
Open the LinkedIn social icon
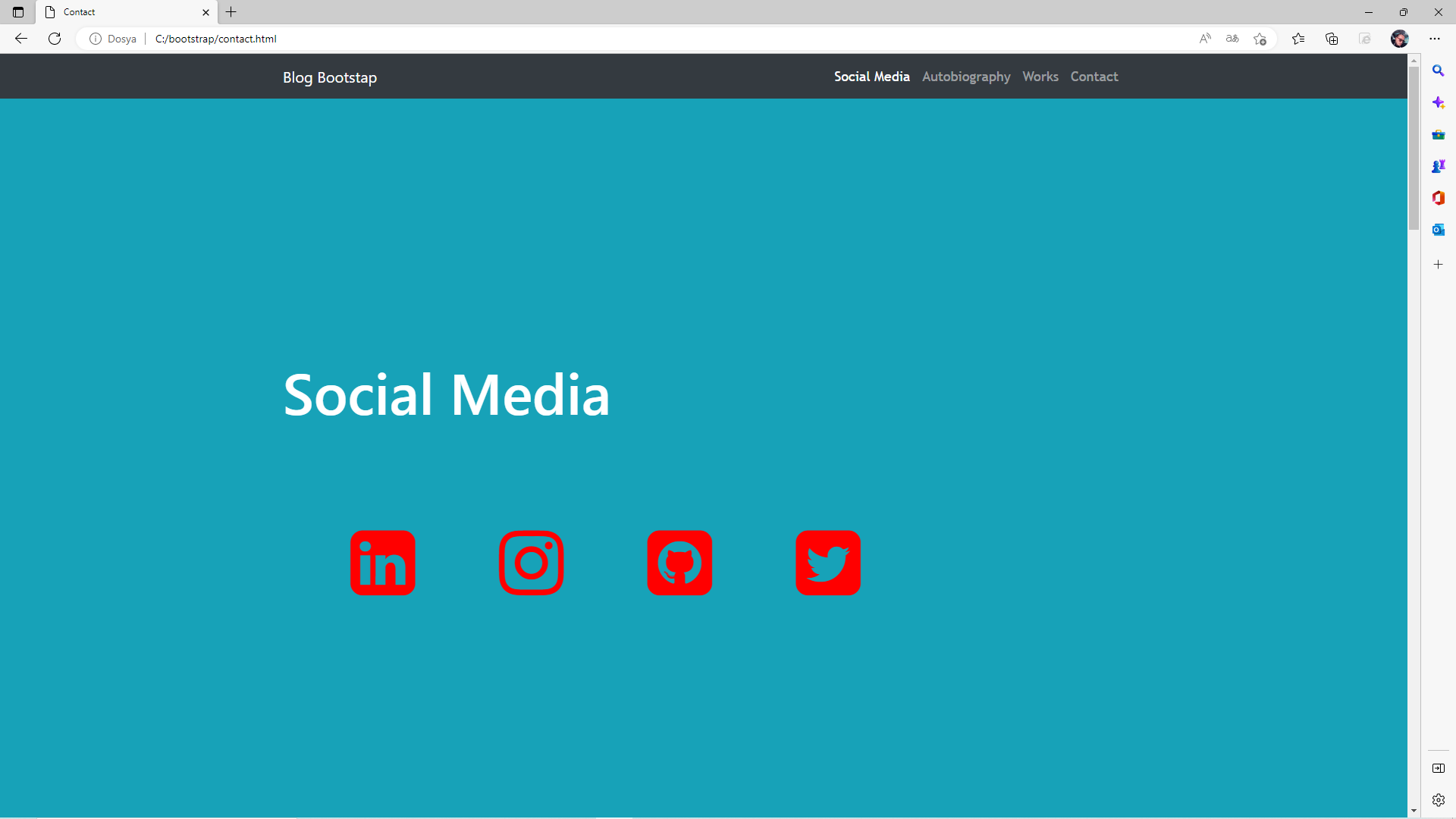point(382,563)
